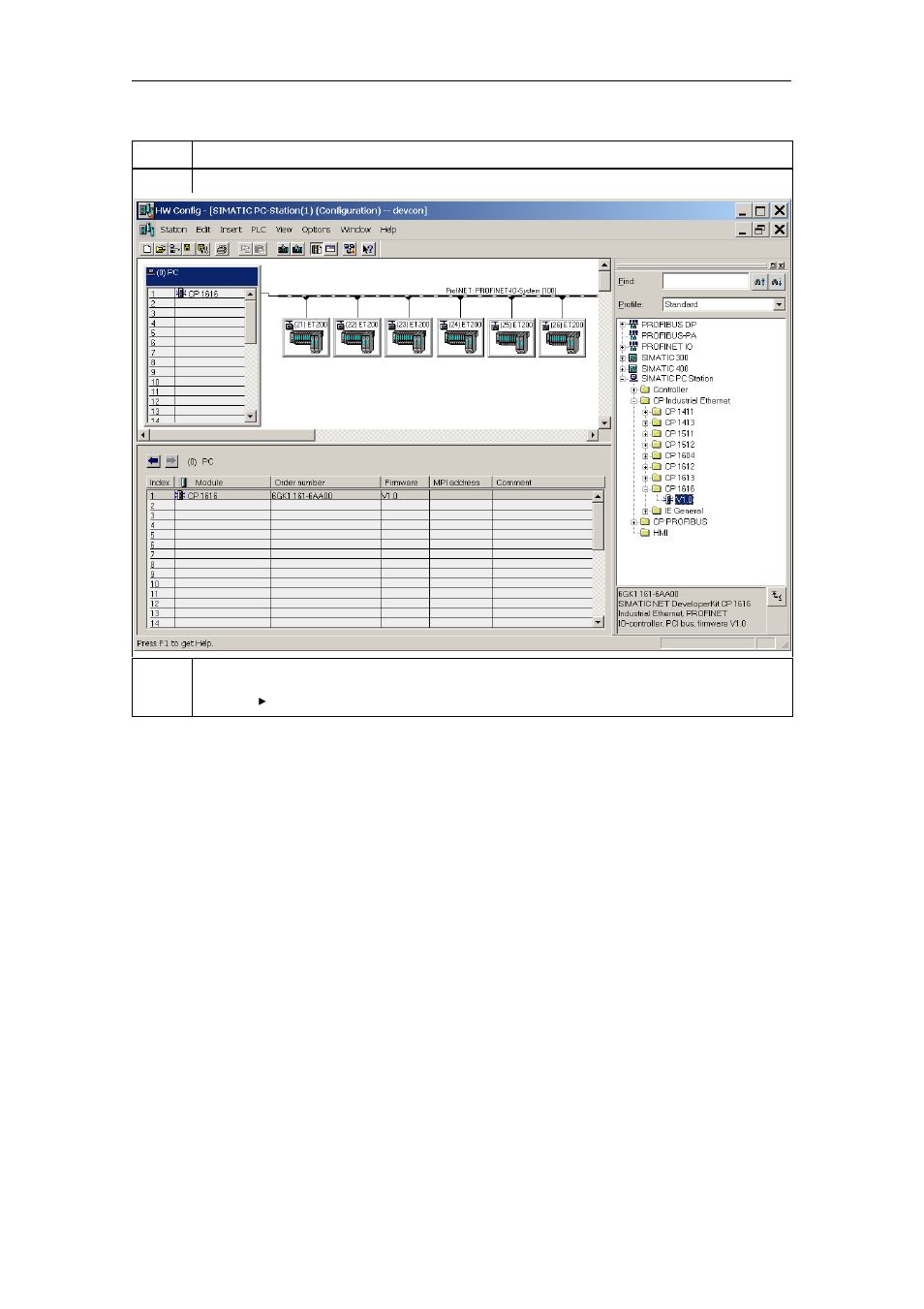
Task: Click the context Help arrow toolbar icon
Action: pos(368,249)
